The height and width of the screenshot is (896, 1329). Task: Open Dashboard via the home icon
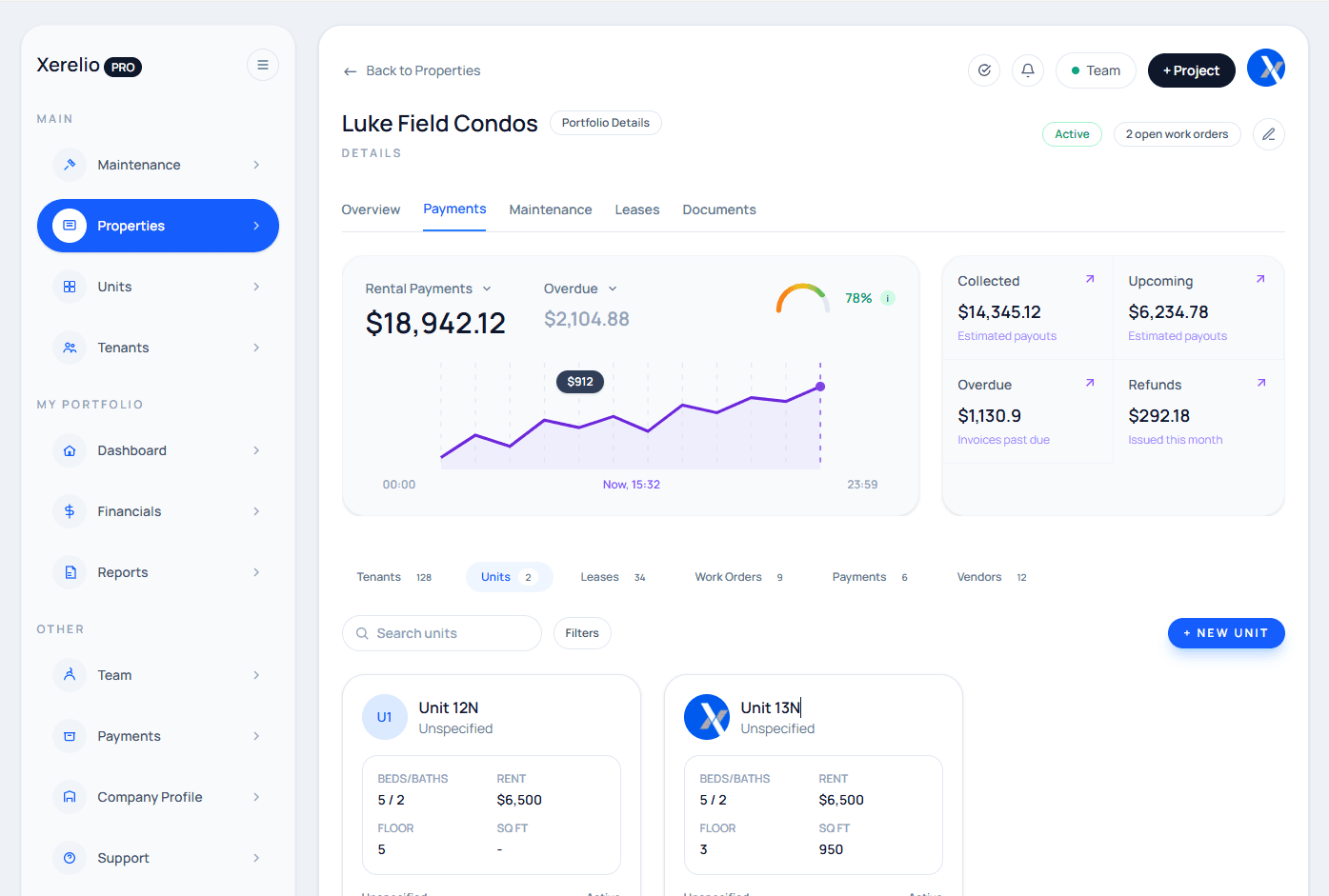(69, 449)
